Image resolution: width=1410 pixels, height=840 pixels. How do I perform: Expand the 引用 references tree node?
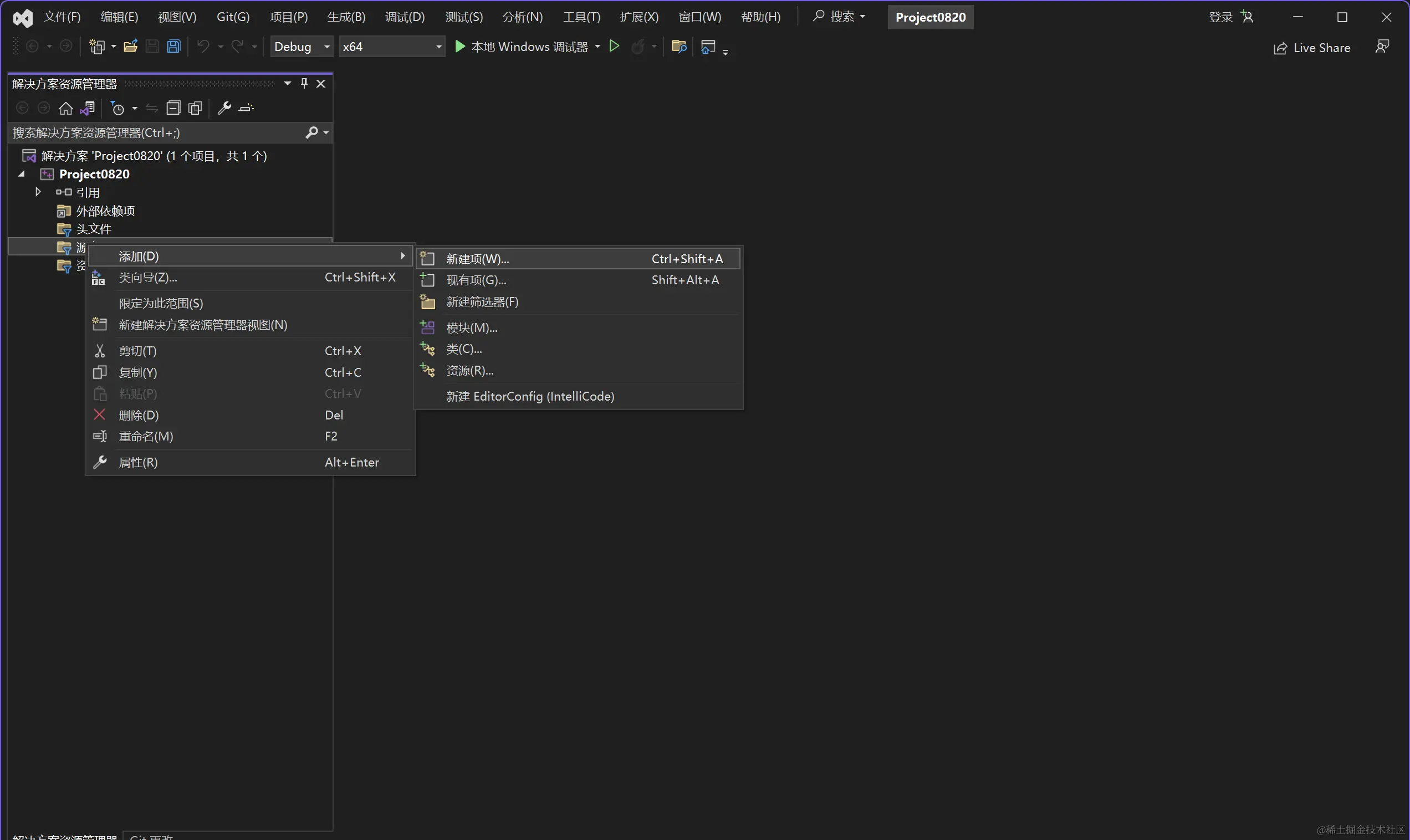[38, 192]
